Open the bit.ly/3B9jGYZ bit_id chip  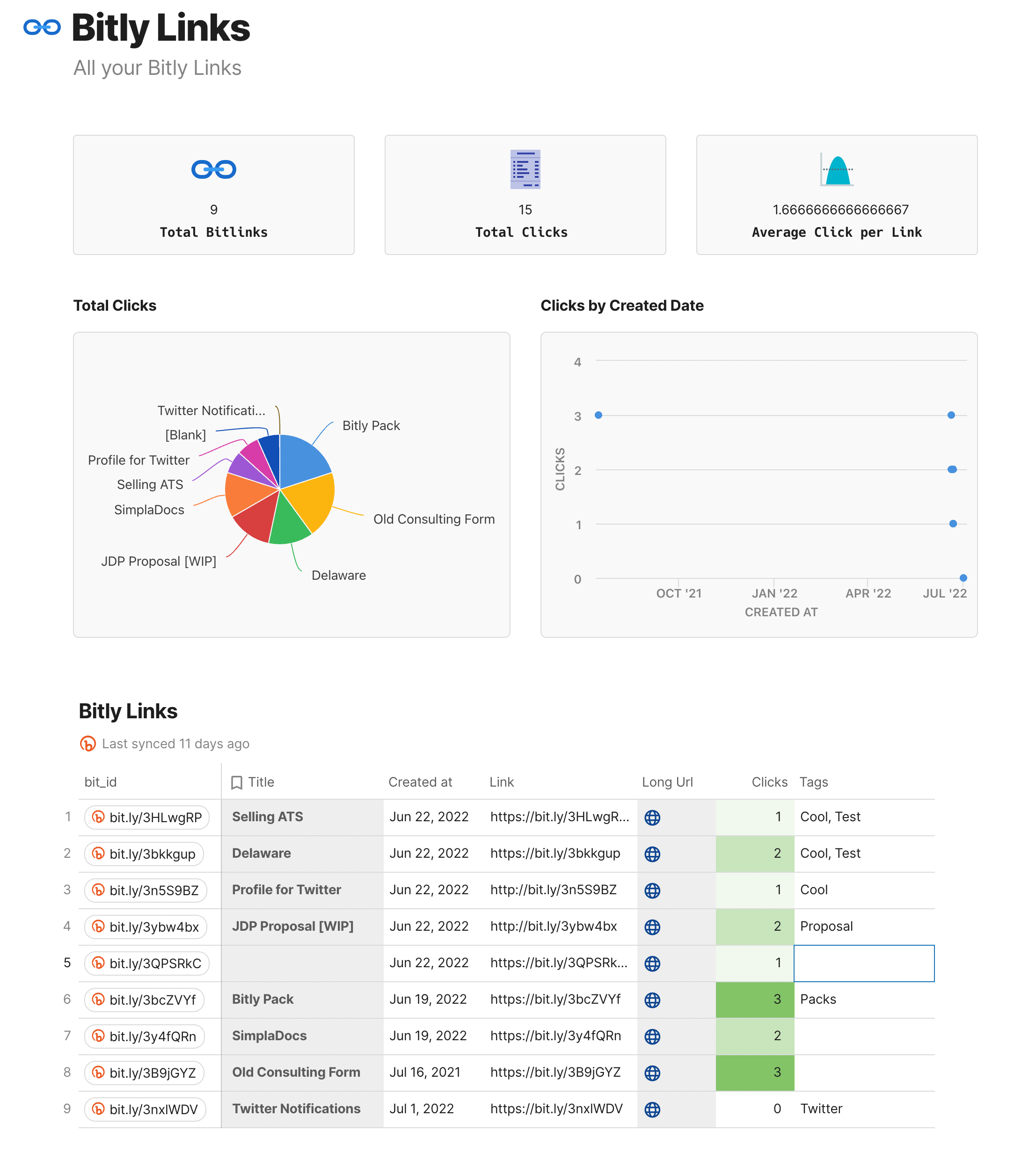(x=145, y=1073)
